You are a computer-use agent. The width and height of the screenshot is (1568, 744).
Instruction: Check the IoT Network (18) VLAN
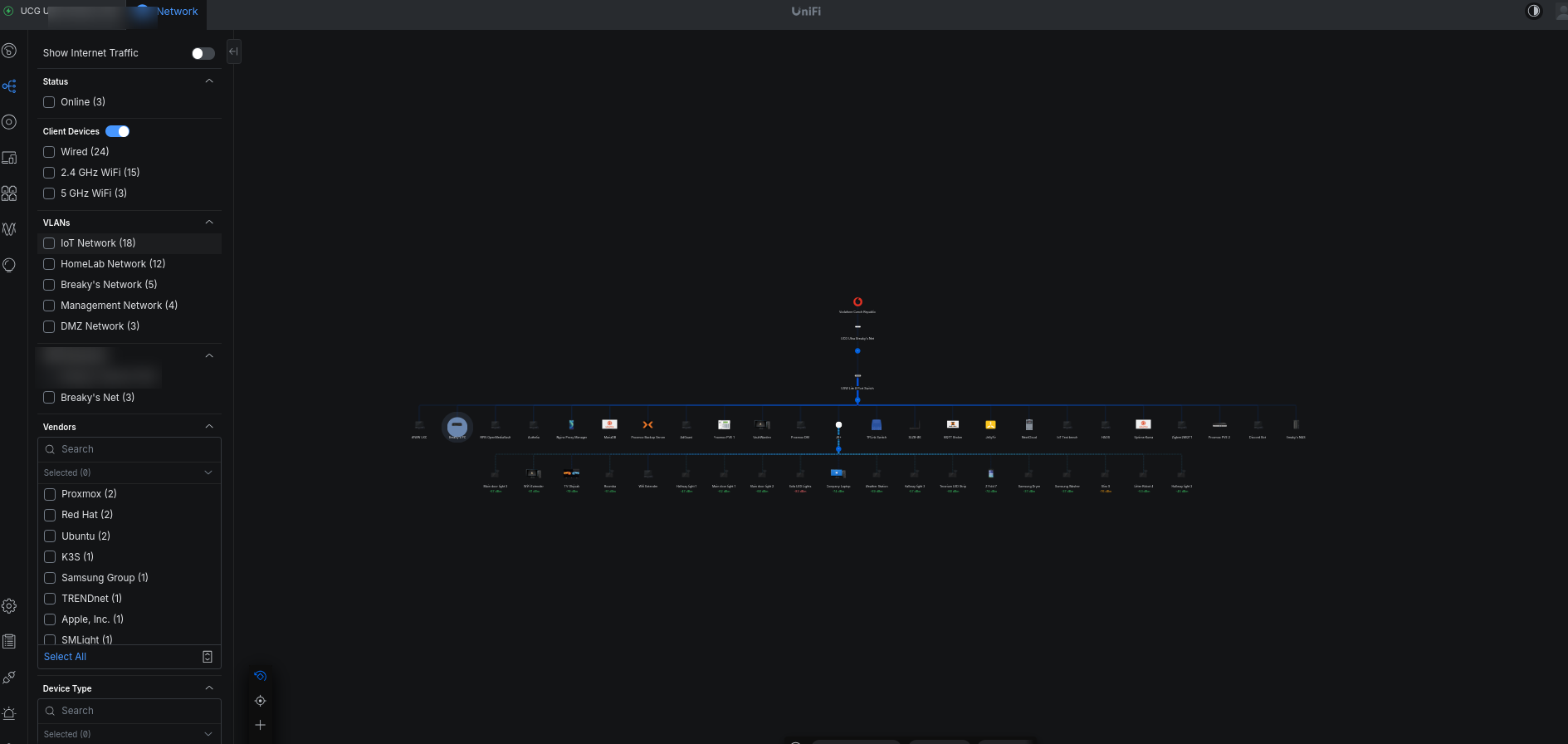(49, 243)
